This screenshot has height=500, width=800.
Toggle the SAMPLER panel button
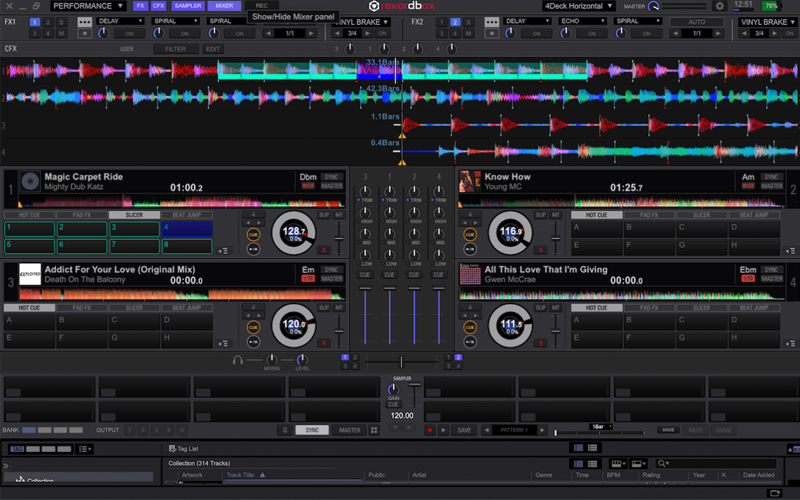tap(187, 6)
